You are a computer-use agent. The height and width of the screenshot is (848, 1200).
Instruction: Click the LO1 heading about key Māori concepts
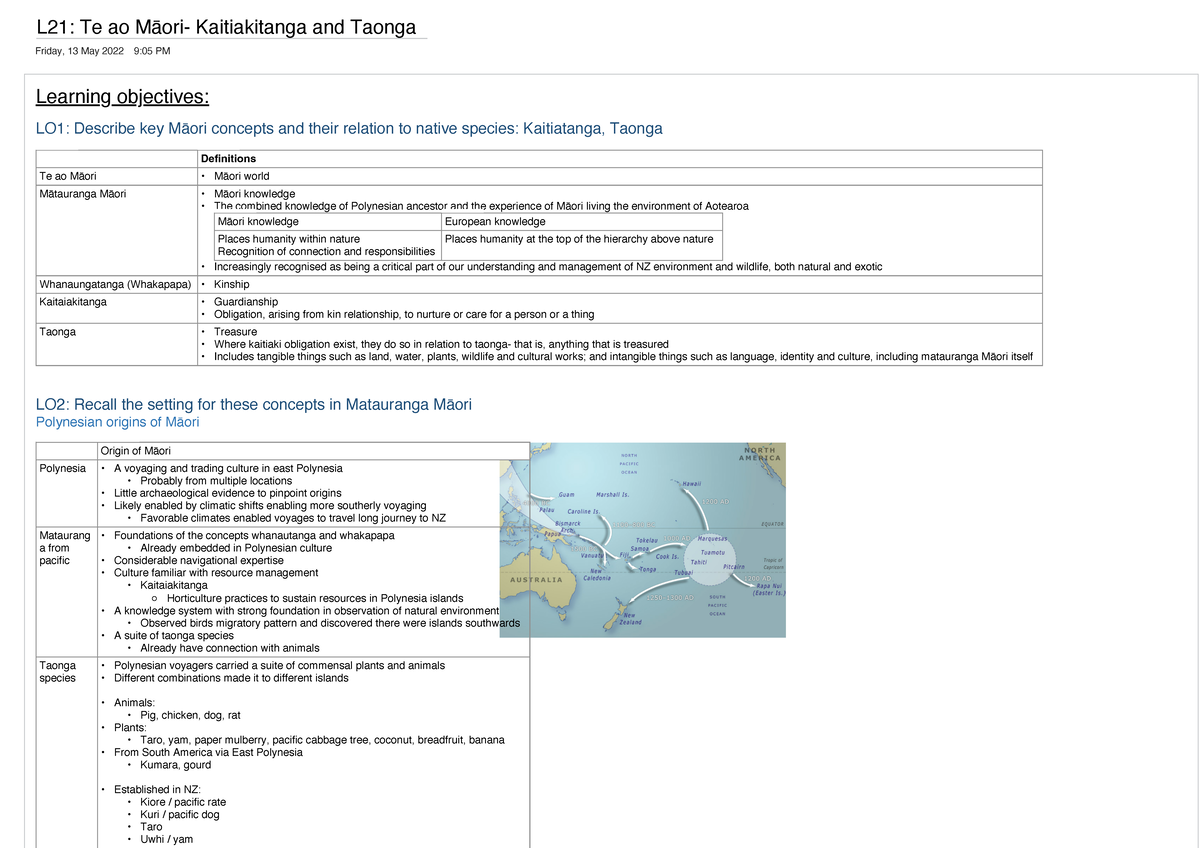click(x=348, y=129)
